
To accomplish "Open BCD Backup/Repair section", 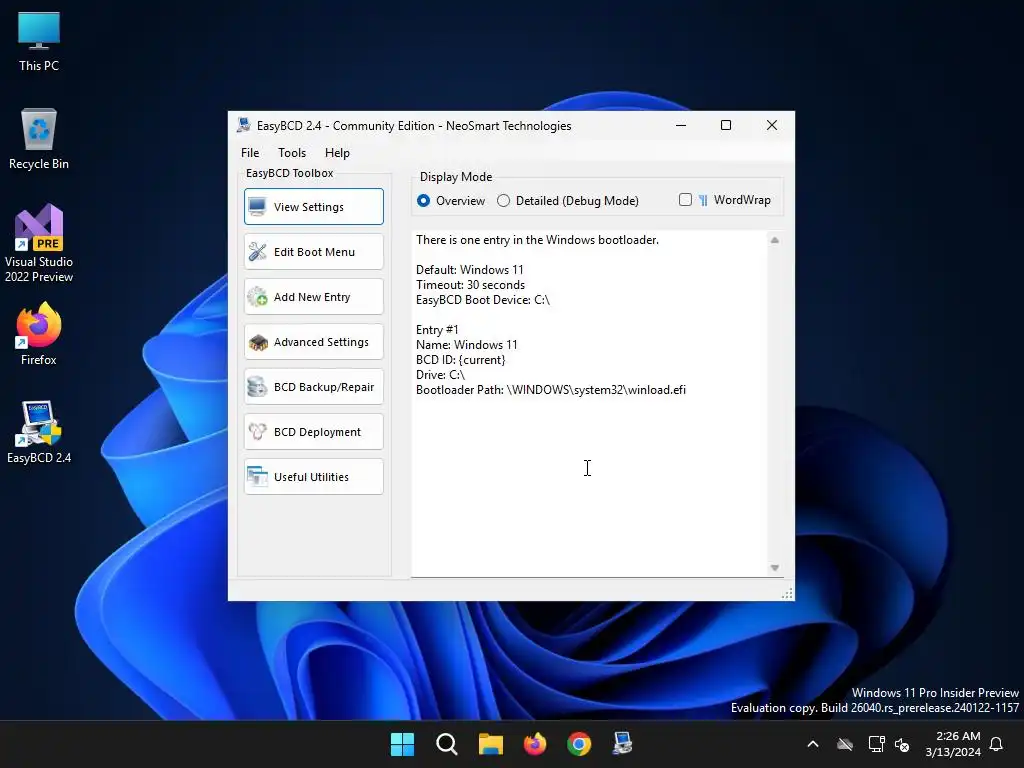I will pyautogui.click(x=313, y=387).
